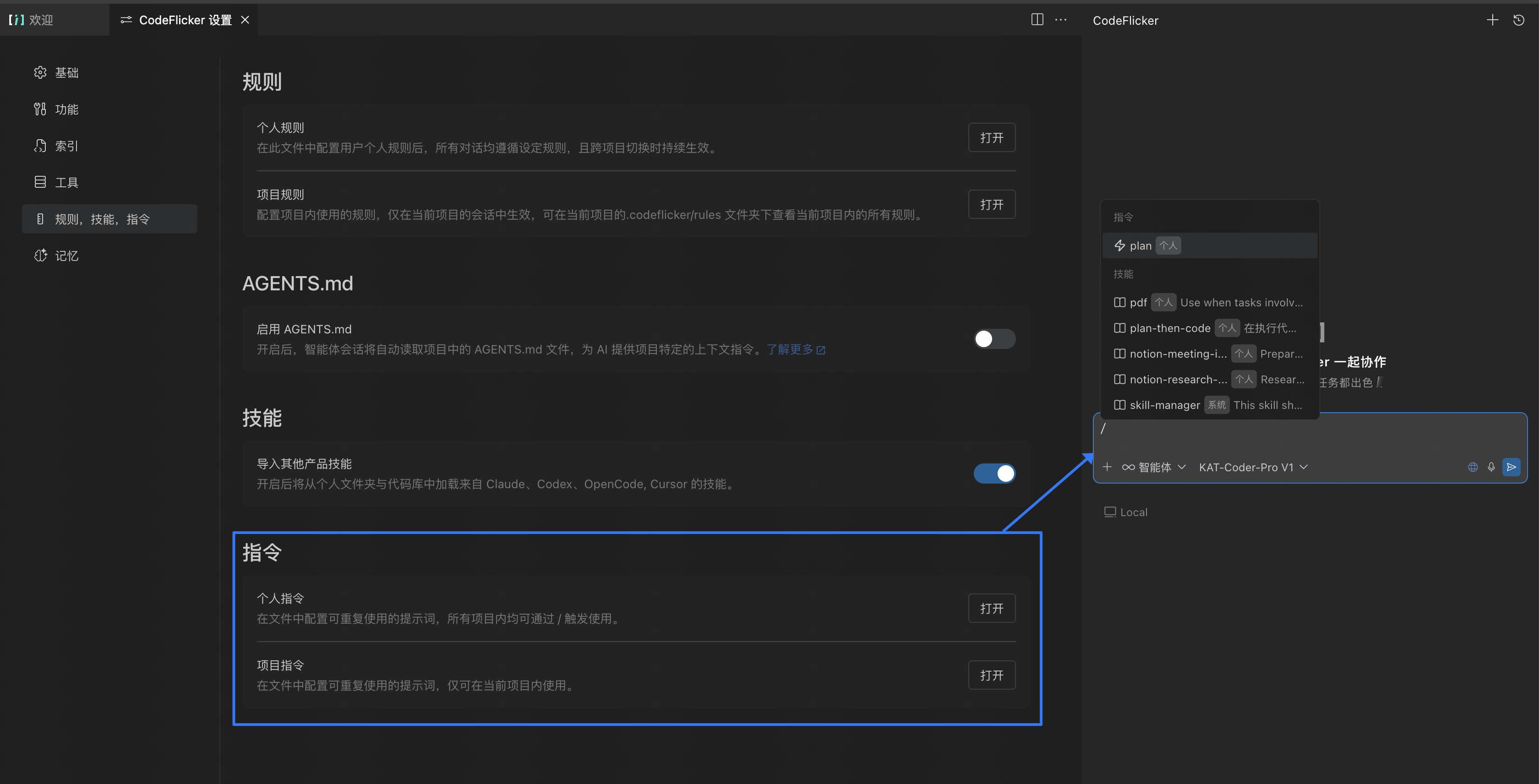Click the globe web search icon
This screenshot has height=784, width=1539.
[1473, 467]
